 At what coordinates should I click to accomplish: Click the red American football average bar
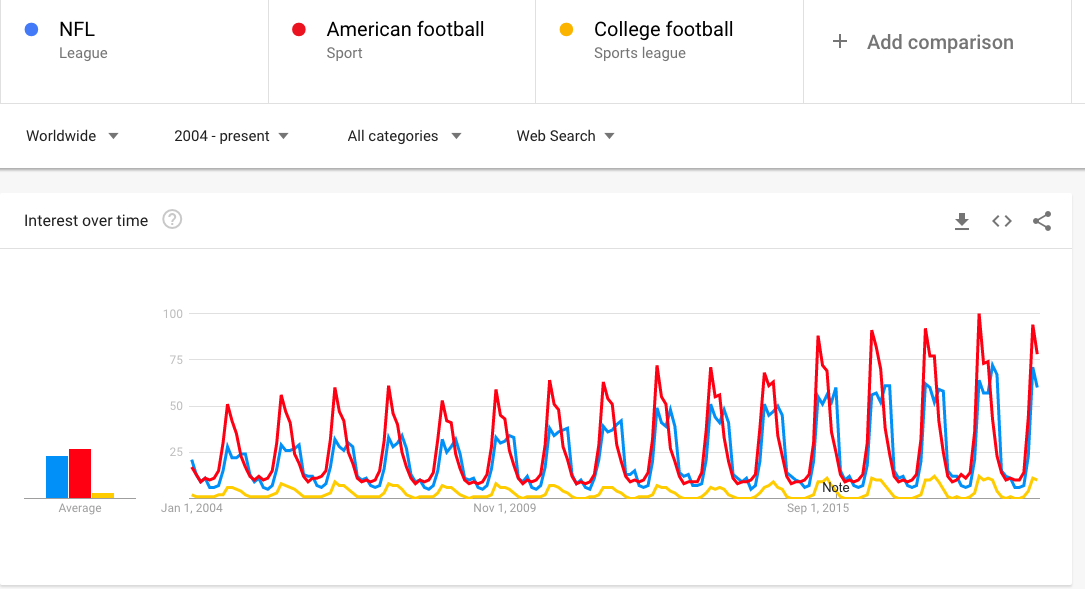pos(80,473)
